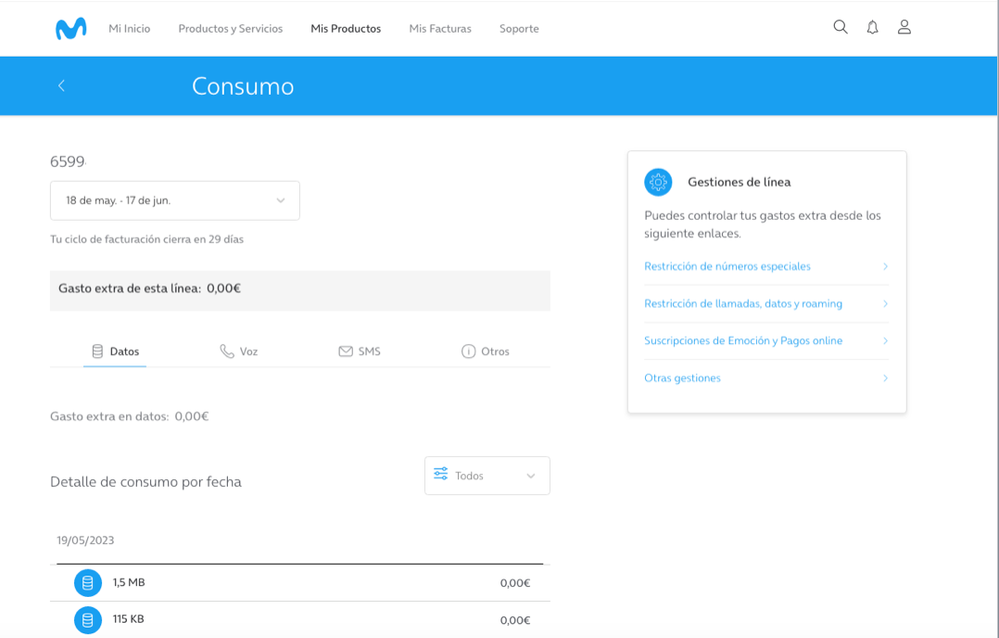Expand Restricción de números especiales chevron
This screenshot has height=638, width=999.
click(885, 267)
